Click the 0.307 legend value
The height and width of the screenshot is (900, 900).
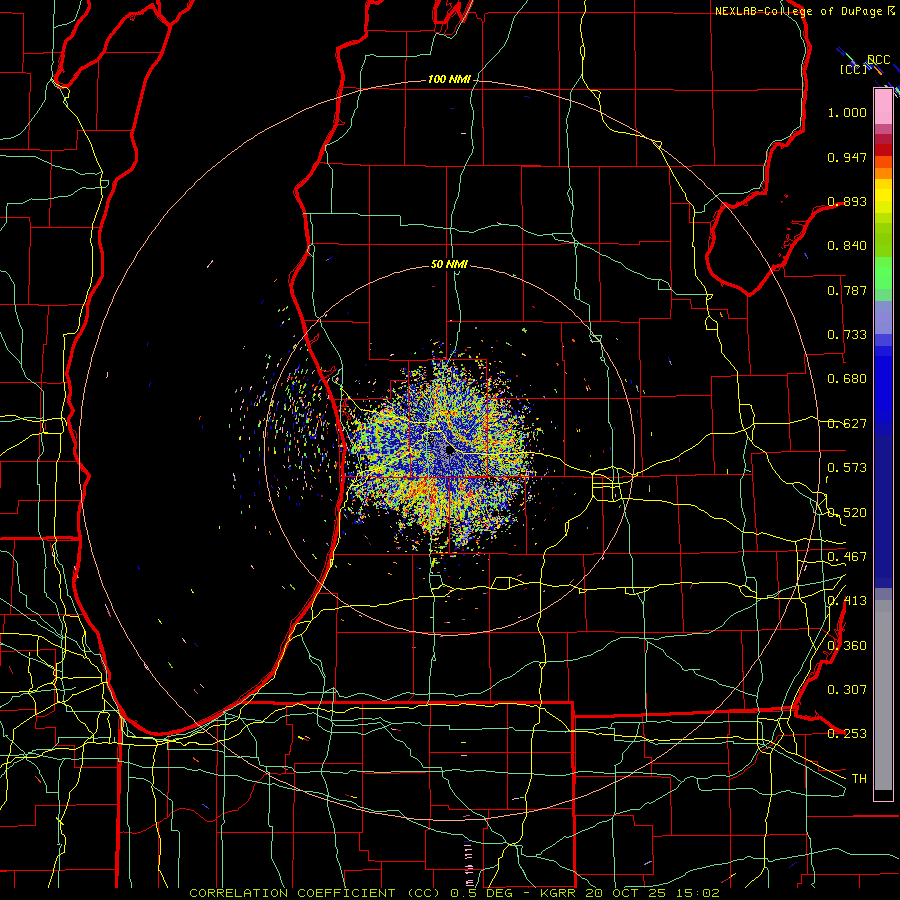(847, 690)
